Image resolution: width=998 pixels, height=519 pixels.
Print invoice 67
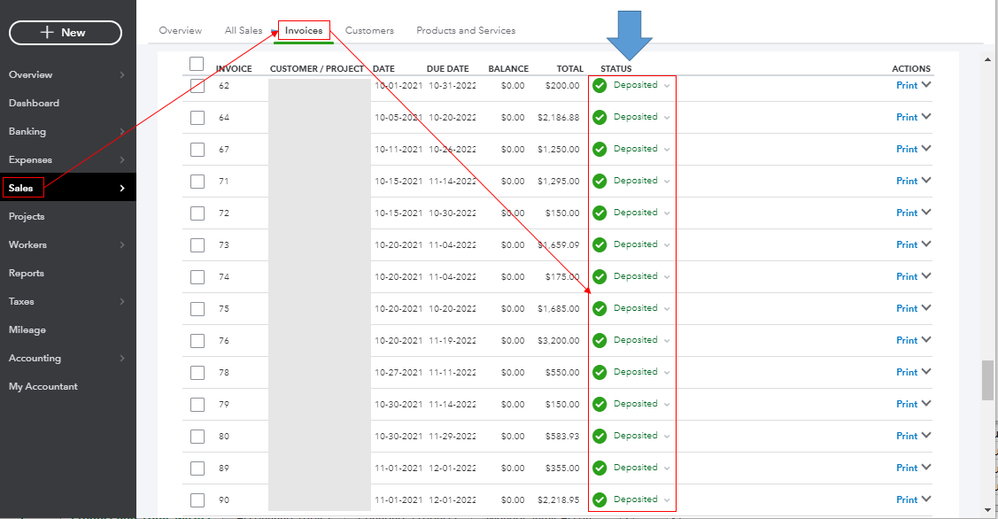tap(906, 149)
